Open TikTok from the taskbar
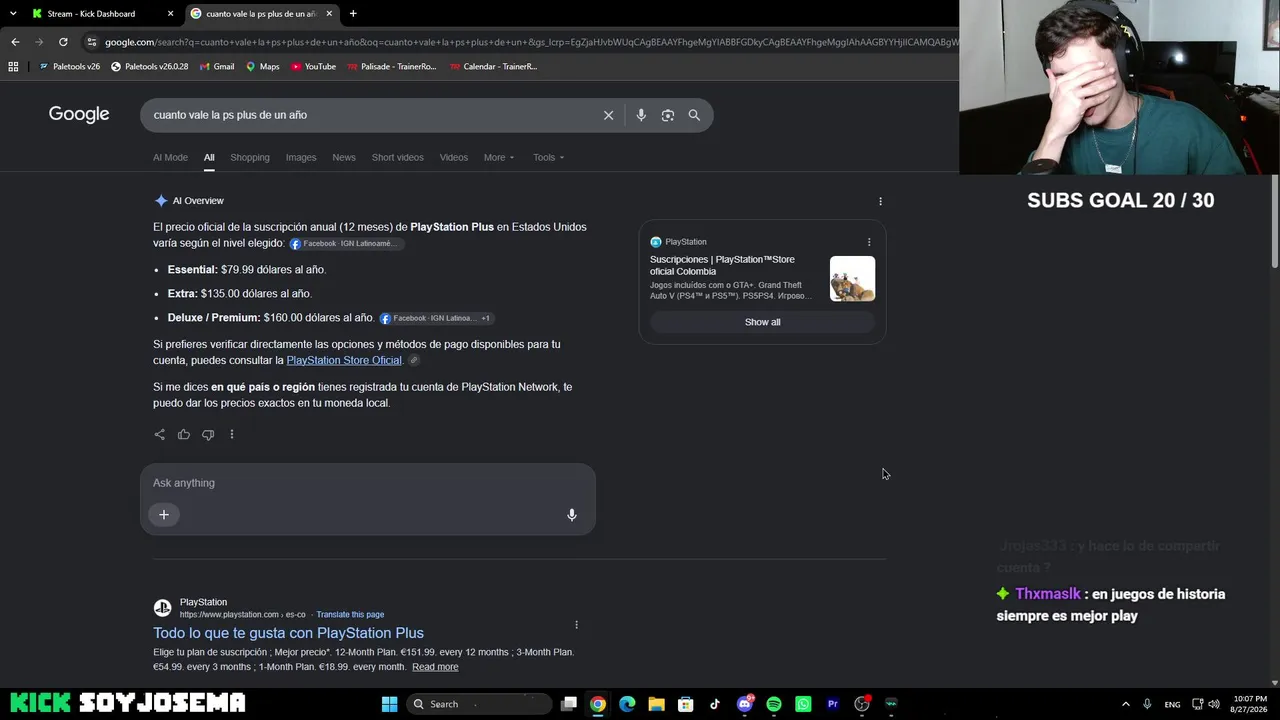This screenshot has height=720, width=1280. click(x=715, y=704)
